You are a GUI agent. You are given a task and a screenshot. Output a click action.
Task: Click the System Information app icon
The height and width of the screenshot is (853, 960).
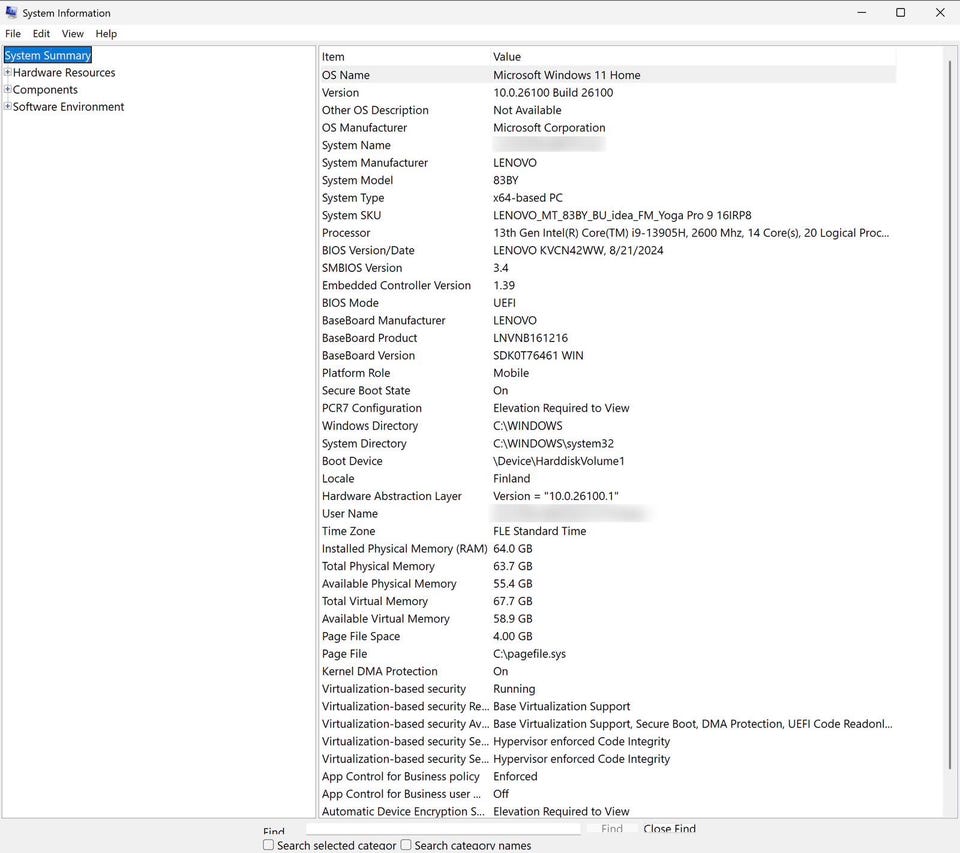click(11, 12)
